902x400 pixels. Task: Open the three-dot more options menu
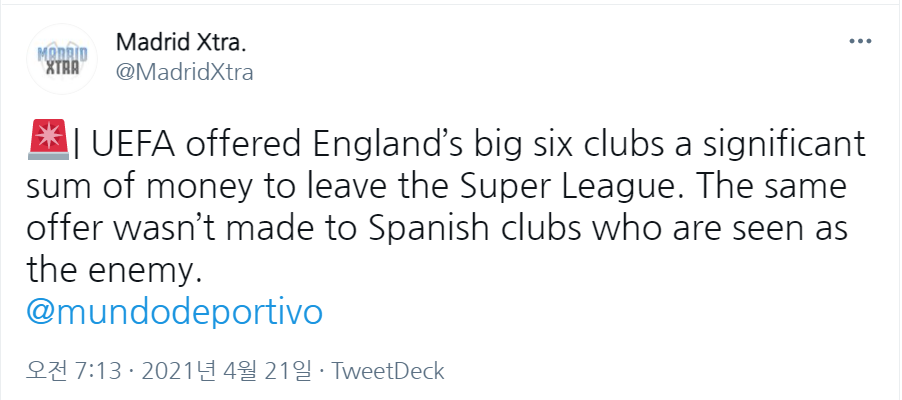click(860, 42)
